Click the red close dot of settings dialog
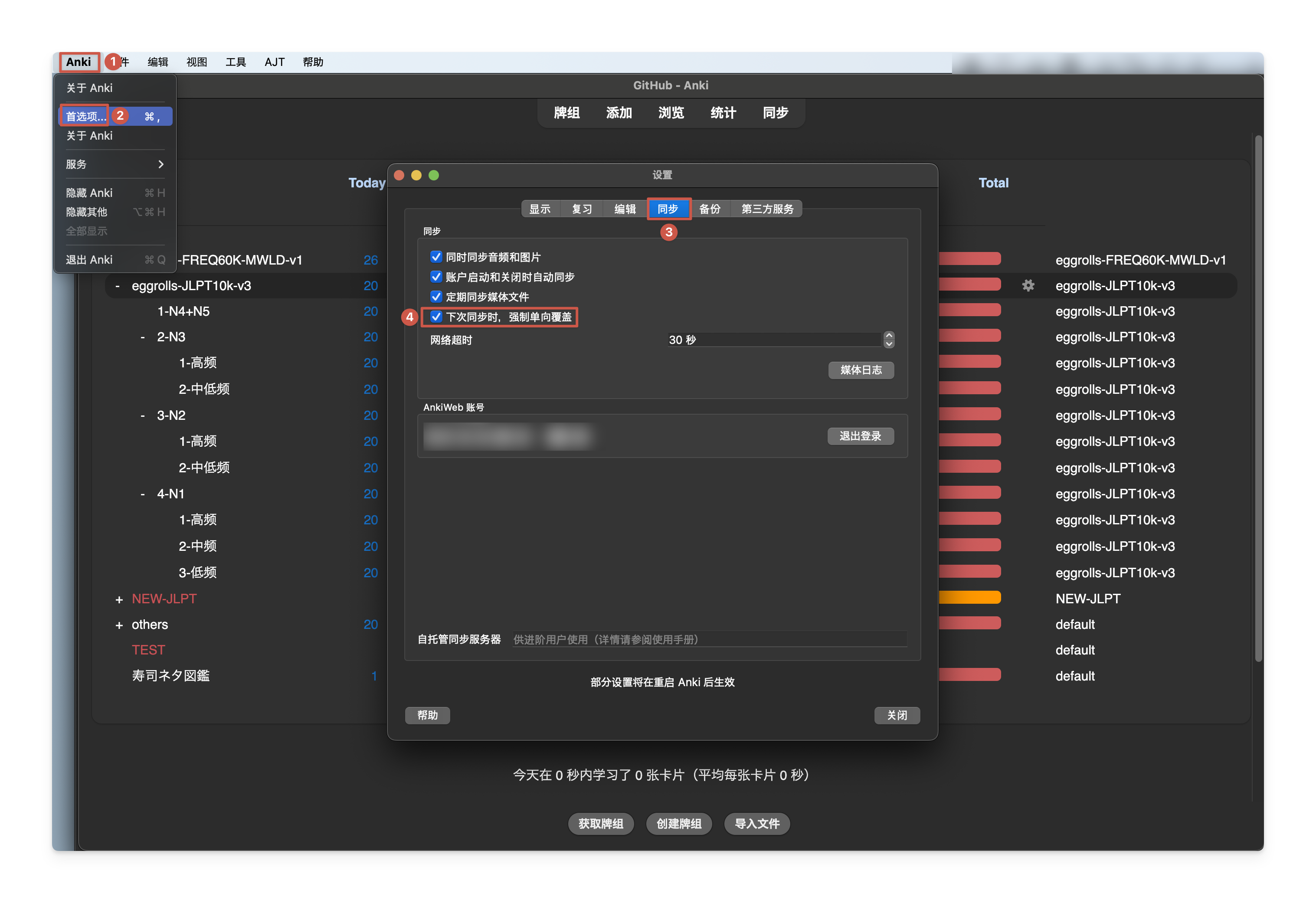 click(399, 175)
